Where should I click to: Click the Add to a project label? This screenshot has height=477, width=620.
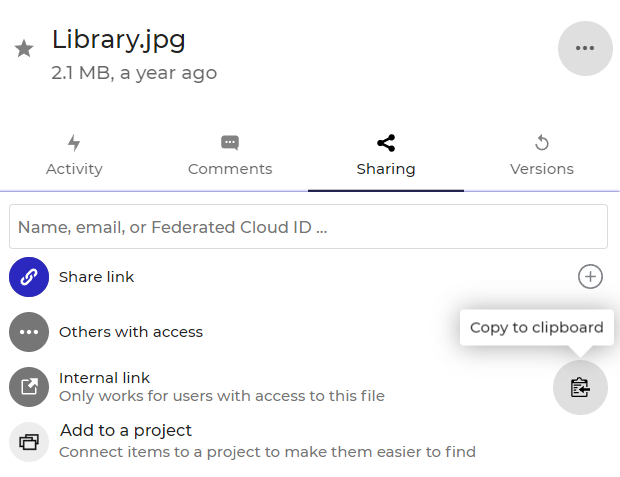point(125,431)
